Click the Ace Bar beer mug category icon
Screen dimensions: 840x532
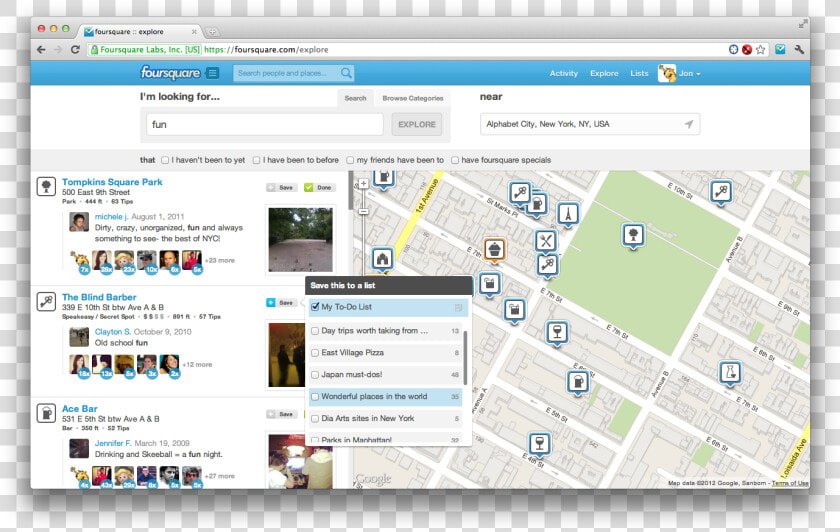pos(46,413)
